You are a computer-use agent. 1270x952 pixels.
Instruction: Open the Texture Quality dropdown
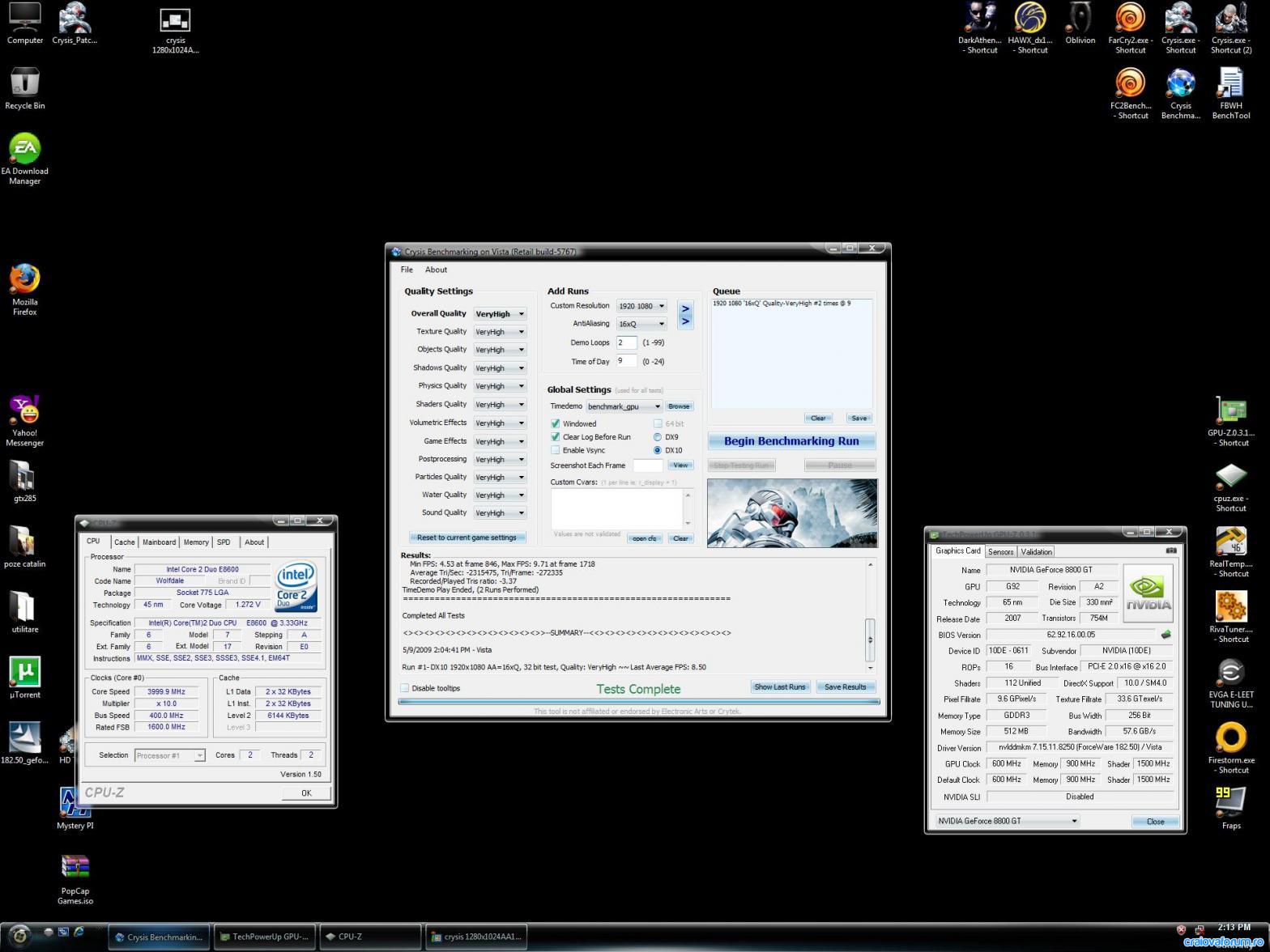(x=500, y=331)
